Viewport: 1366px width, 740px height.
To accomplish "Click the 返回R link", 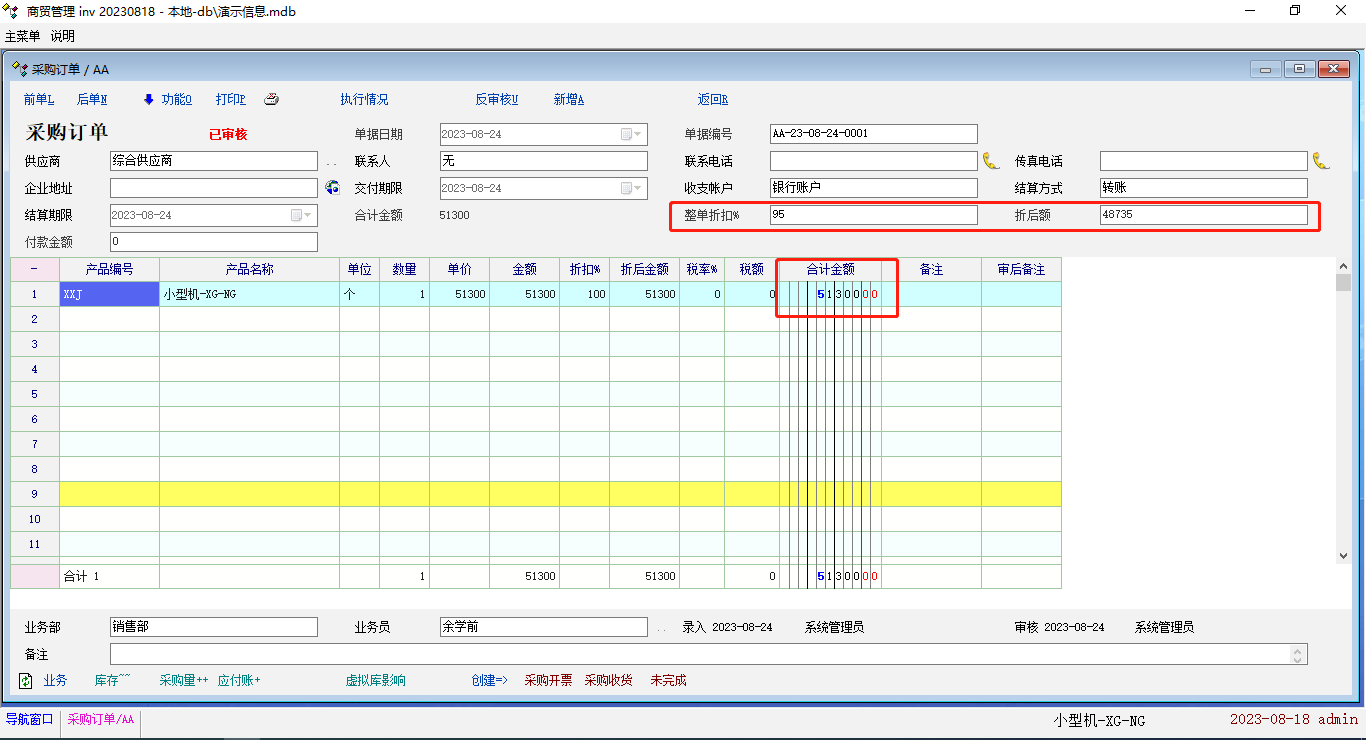I will coord(712,99).
